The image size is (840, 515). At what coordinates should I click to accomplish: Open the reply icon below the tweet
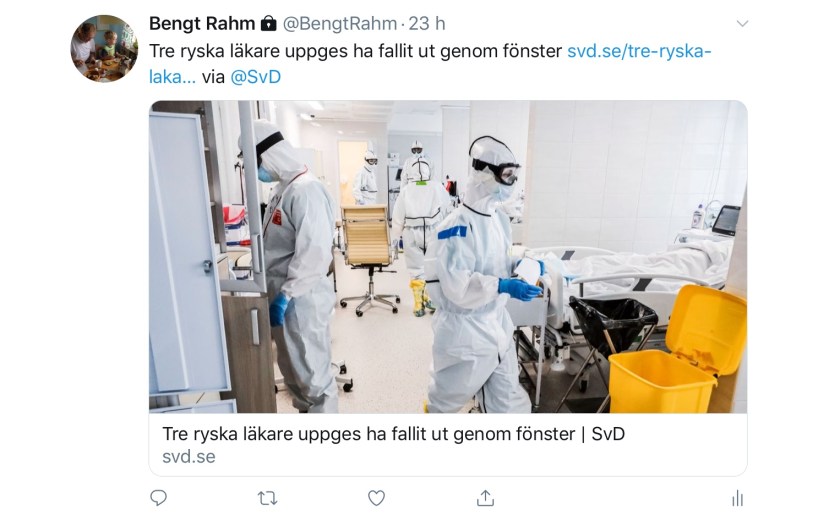[x=158, y=498]
